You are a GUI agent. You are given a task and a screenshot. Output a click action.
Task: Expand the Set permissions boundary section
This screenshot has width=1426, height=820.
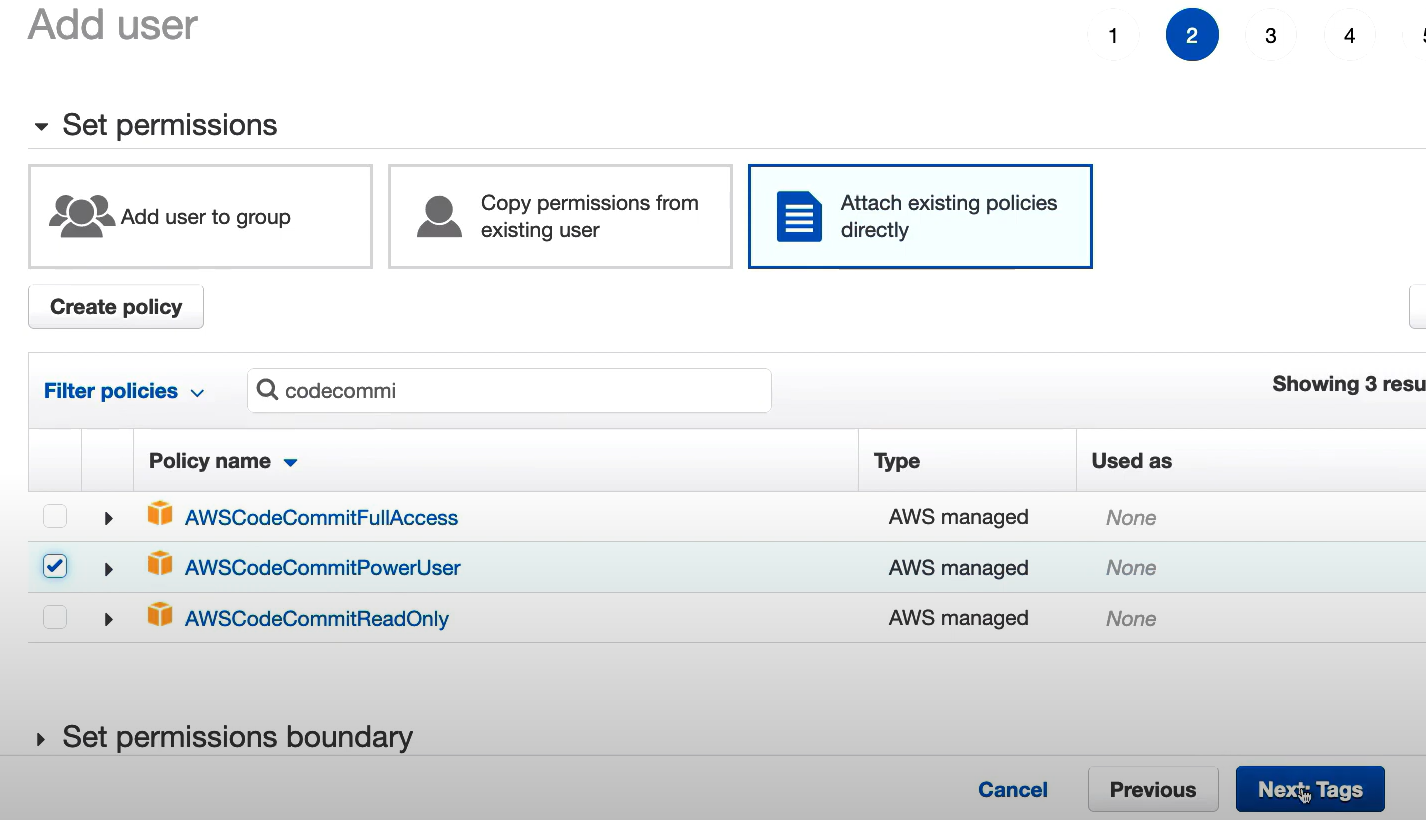coord(41,740)
